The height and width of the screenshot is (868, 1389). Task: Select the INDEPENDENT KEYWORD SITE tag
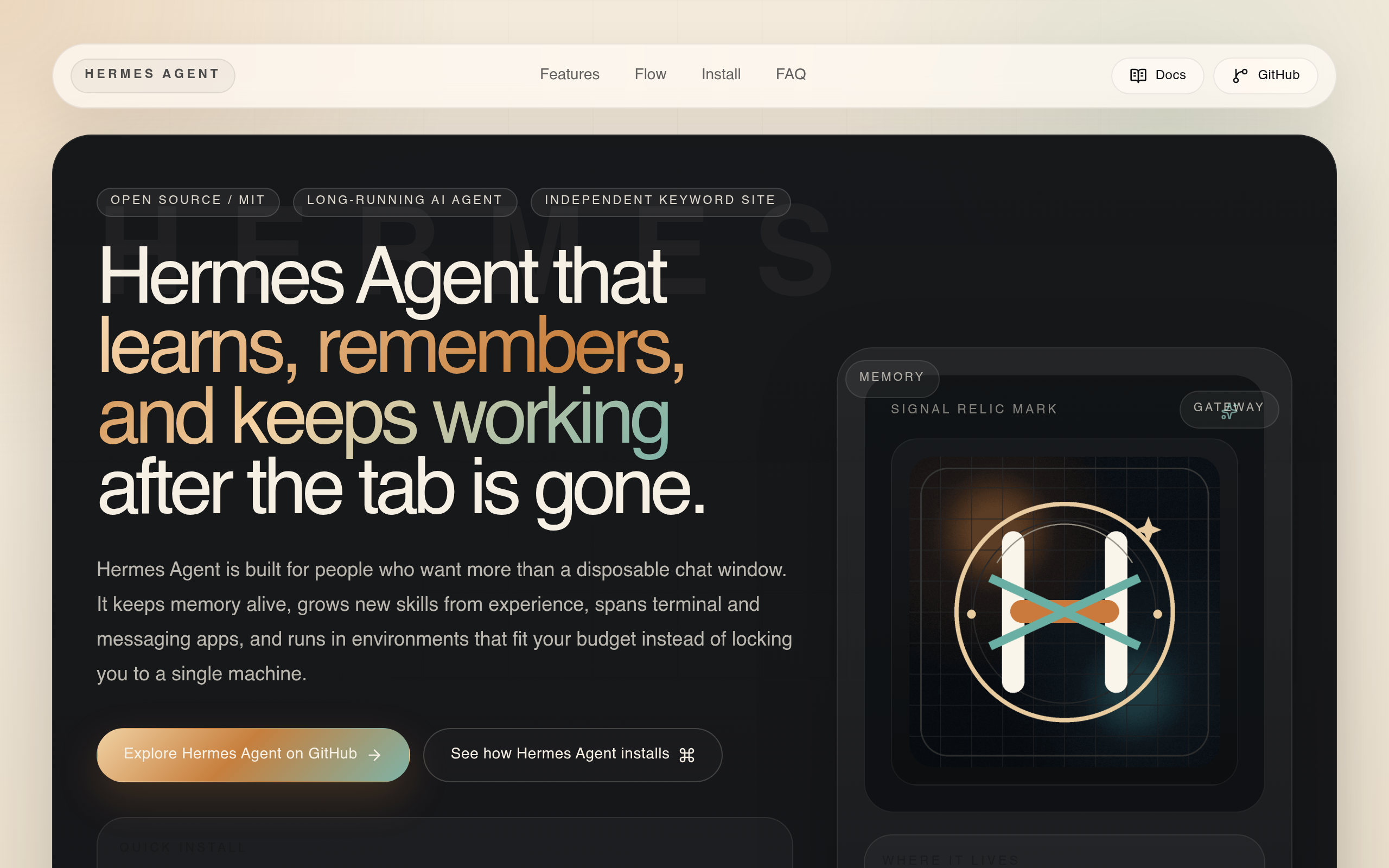(660, 201)
